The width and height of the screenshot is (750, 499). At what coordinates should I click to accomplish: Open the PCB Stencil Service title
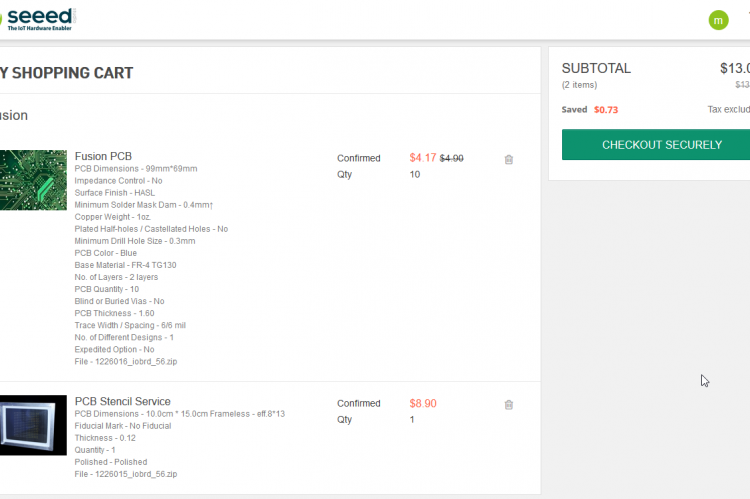122,401
